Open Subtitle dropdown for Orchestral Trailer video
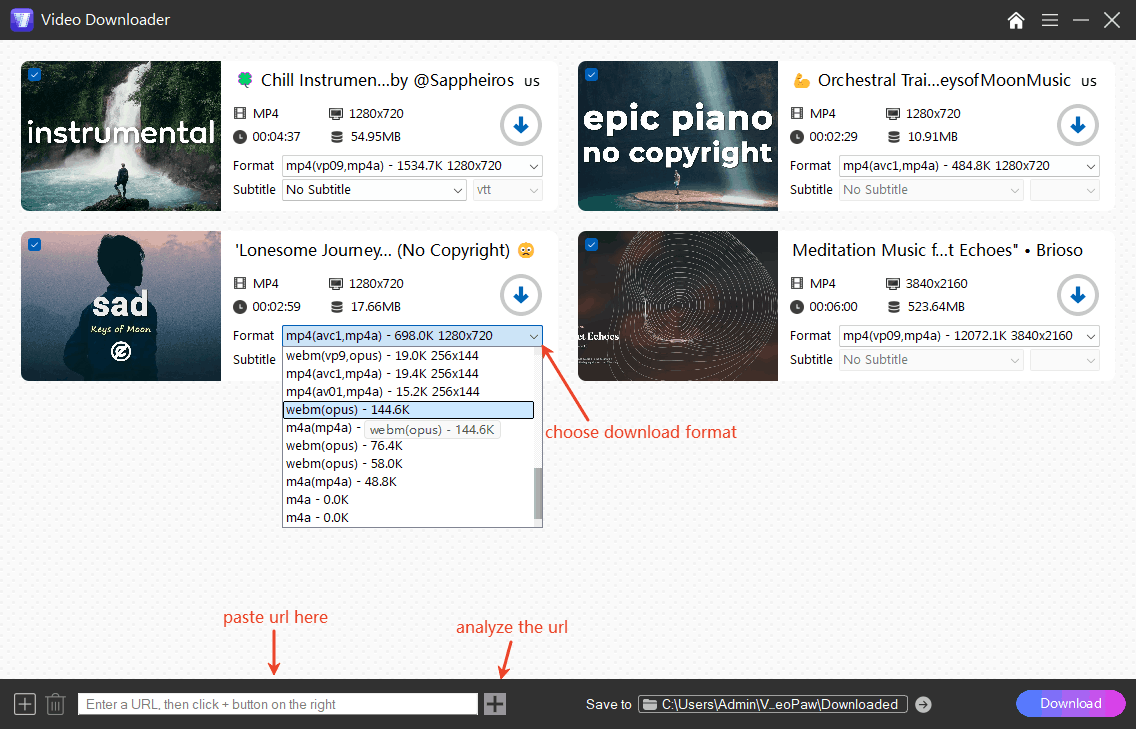 [x=931, y=190]
